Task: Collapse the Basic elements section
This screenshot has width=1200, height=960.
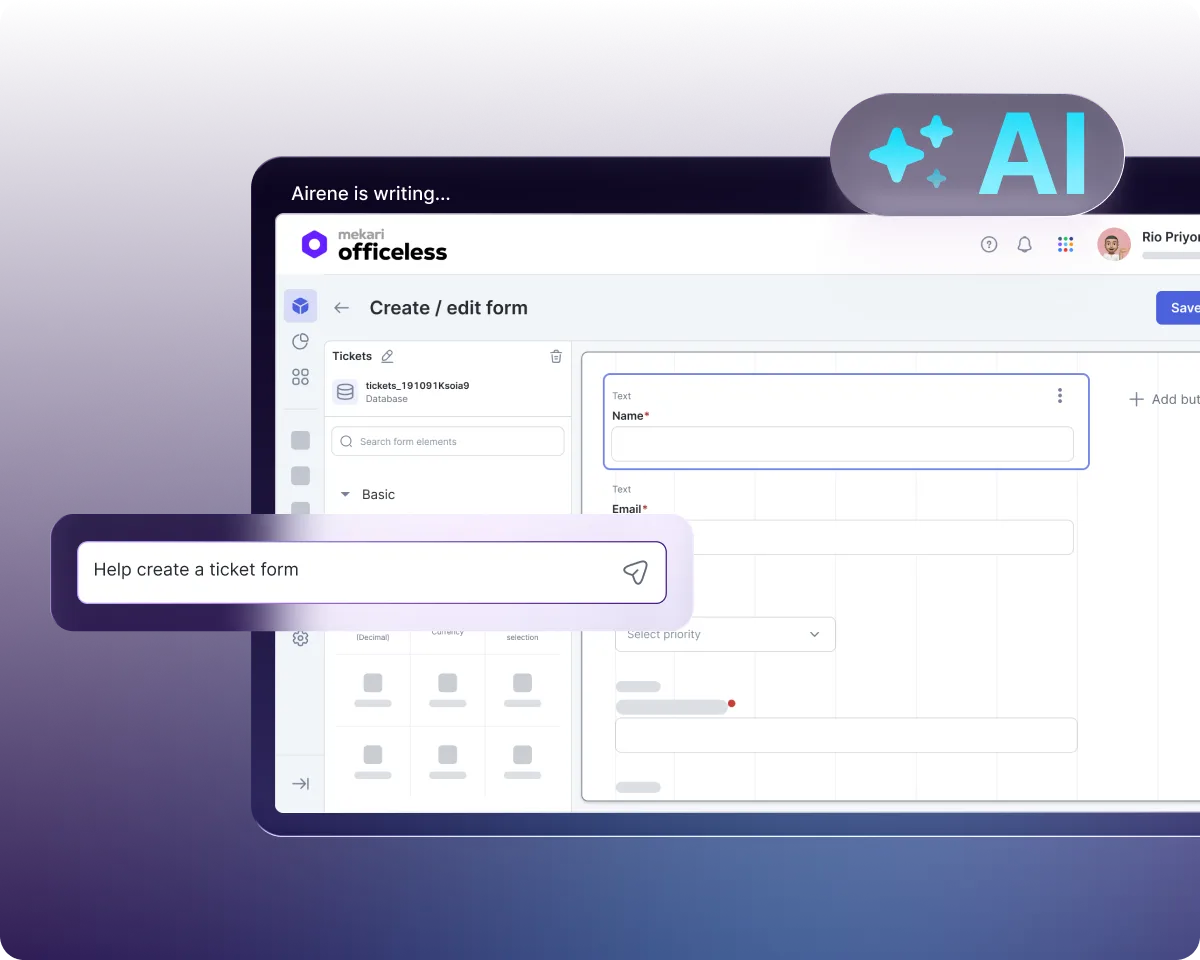Action: (346, 494)
